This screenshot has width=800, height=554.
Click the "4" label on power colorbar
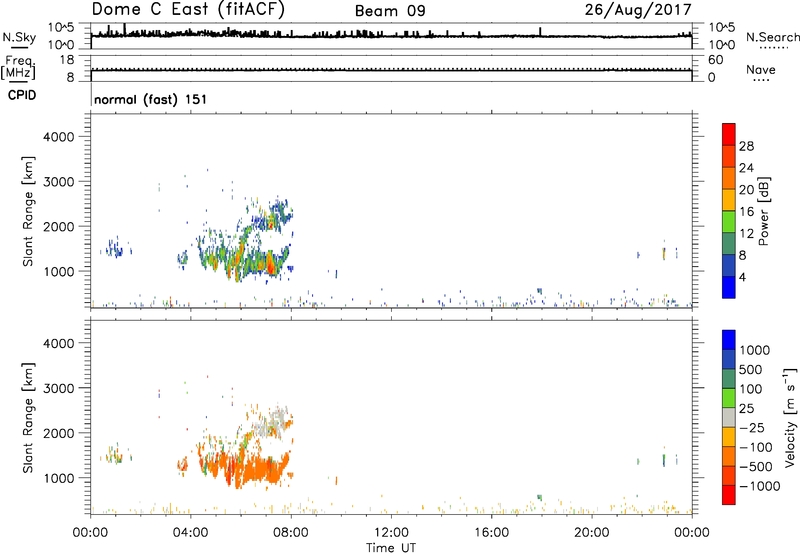pyautogui.click(x=742, y=277)
